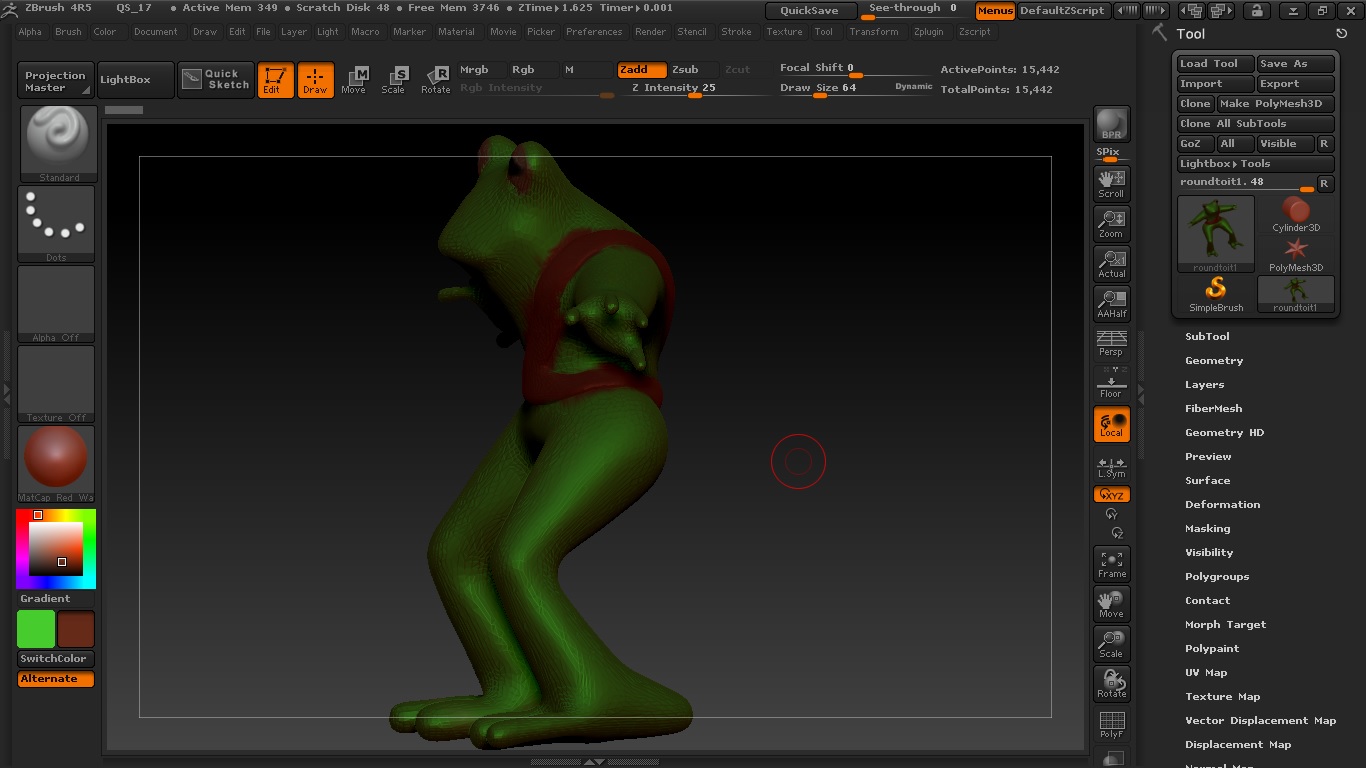
Task: Select the green main color swatch
Action: (36, 629)
